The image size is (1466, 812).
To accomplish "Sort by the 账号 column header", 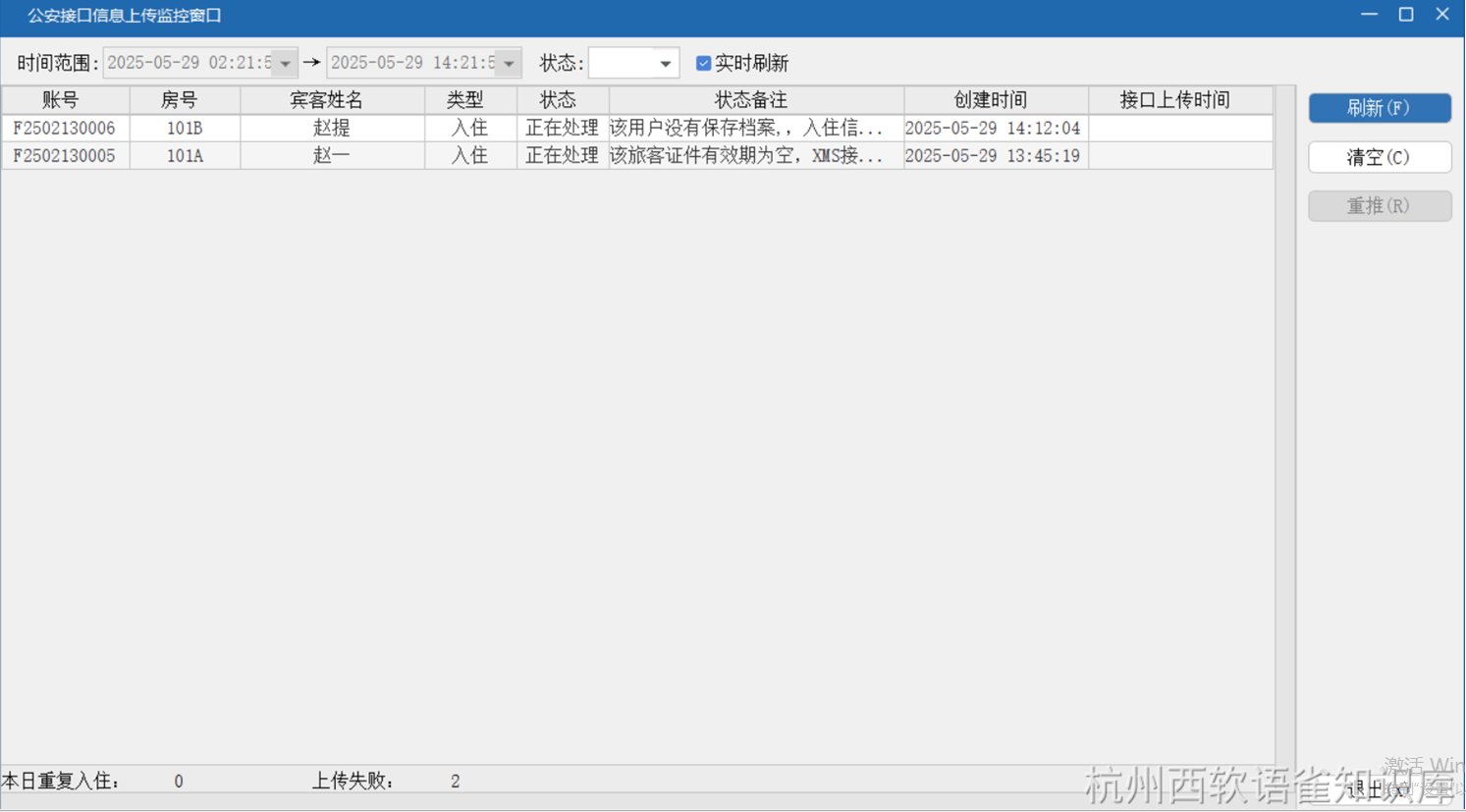I will [x=61, y=100].
